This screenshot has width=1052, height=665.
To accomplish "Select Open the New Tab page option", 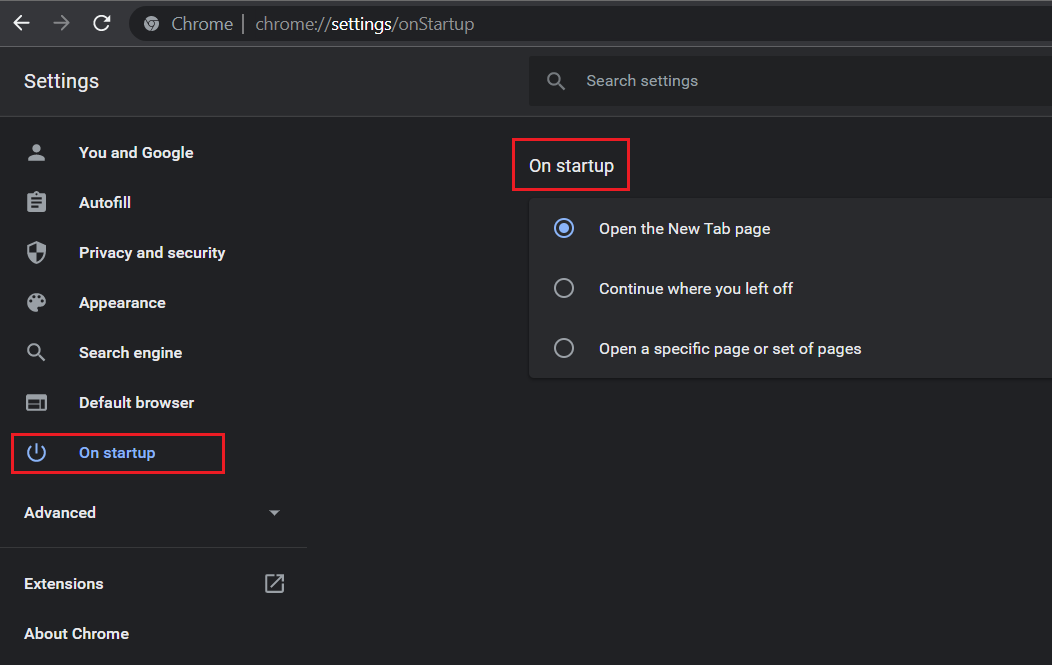I will click(x=563, y=228).
